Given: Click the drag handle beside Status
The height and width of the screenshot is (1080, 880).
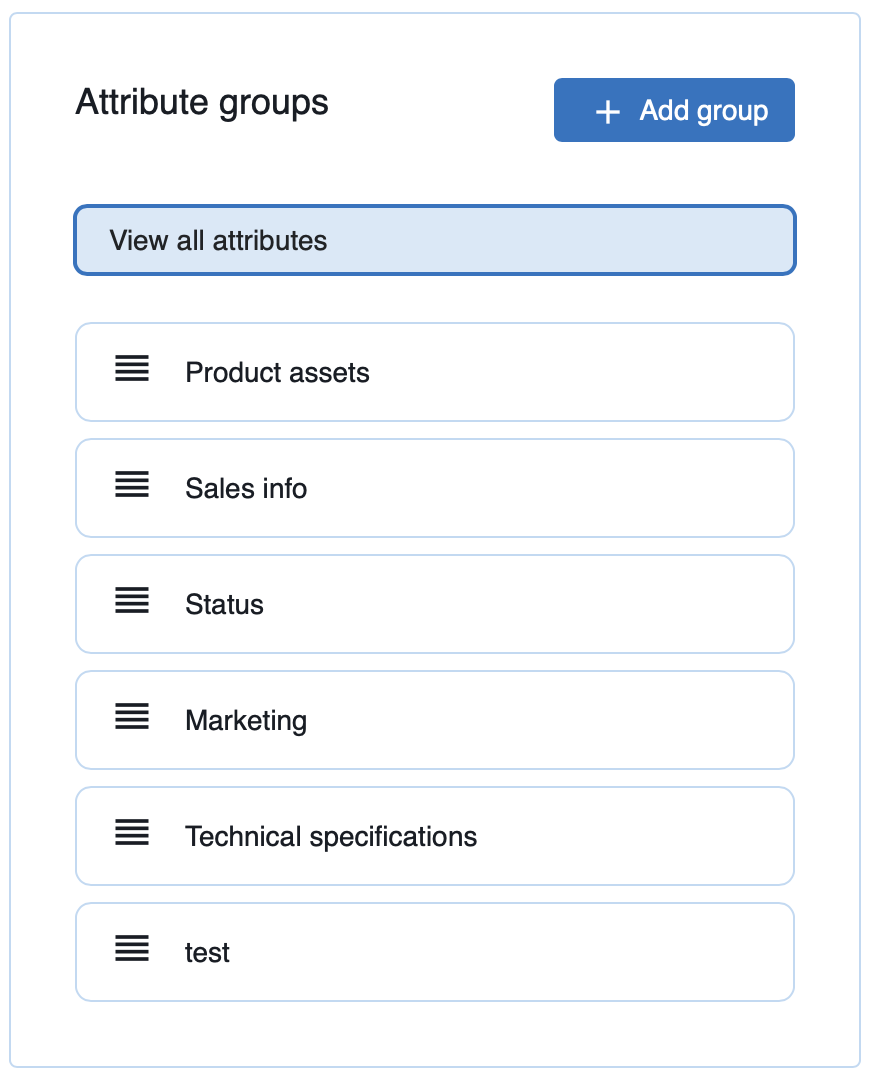Looking at the screenshot, I should [131, 601].
